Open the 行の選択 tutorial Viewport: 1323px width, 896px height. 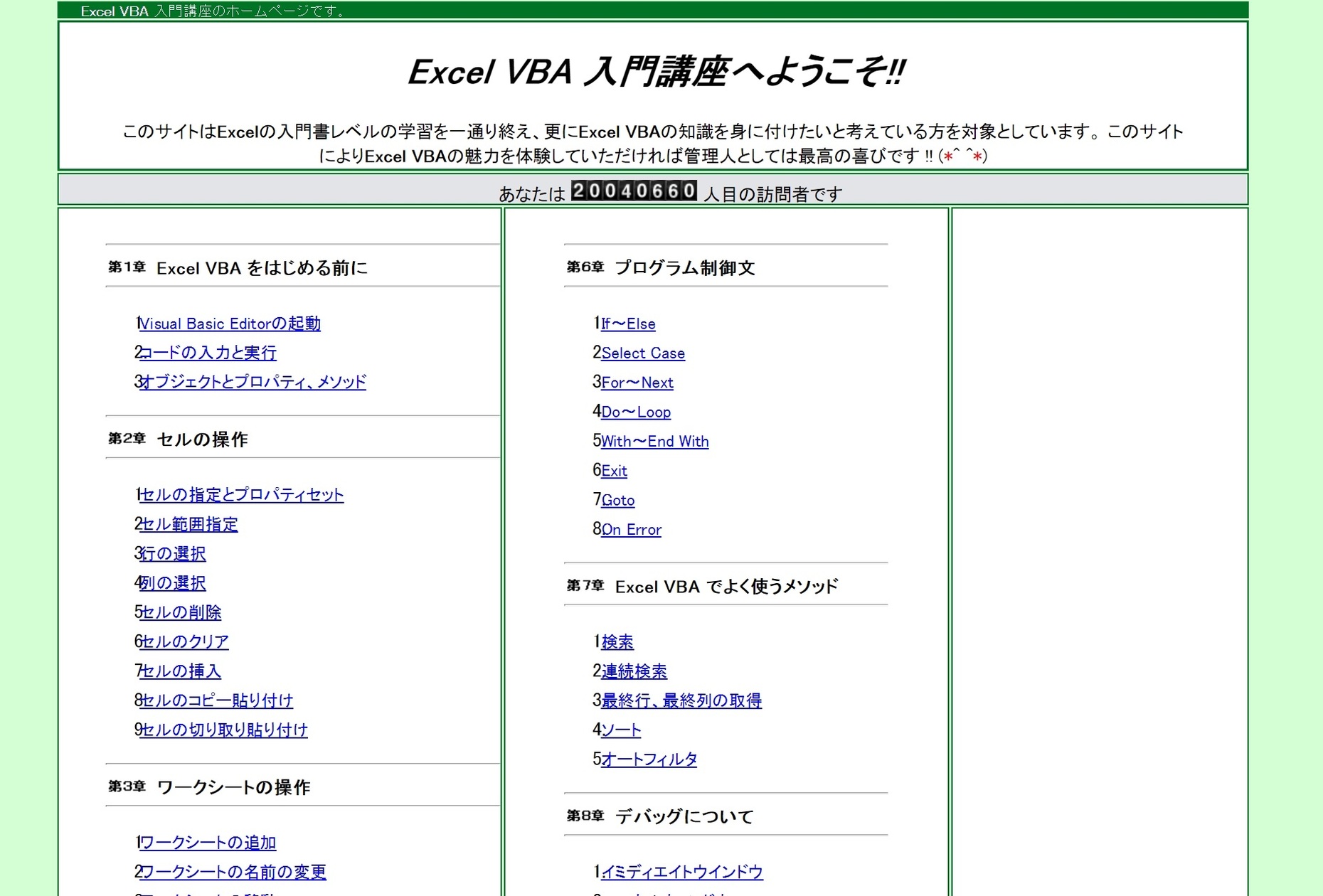pyautogui.click(x=173, y=554)
